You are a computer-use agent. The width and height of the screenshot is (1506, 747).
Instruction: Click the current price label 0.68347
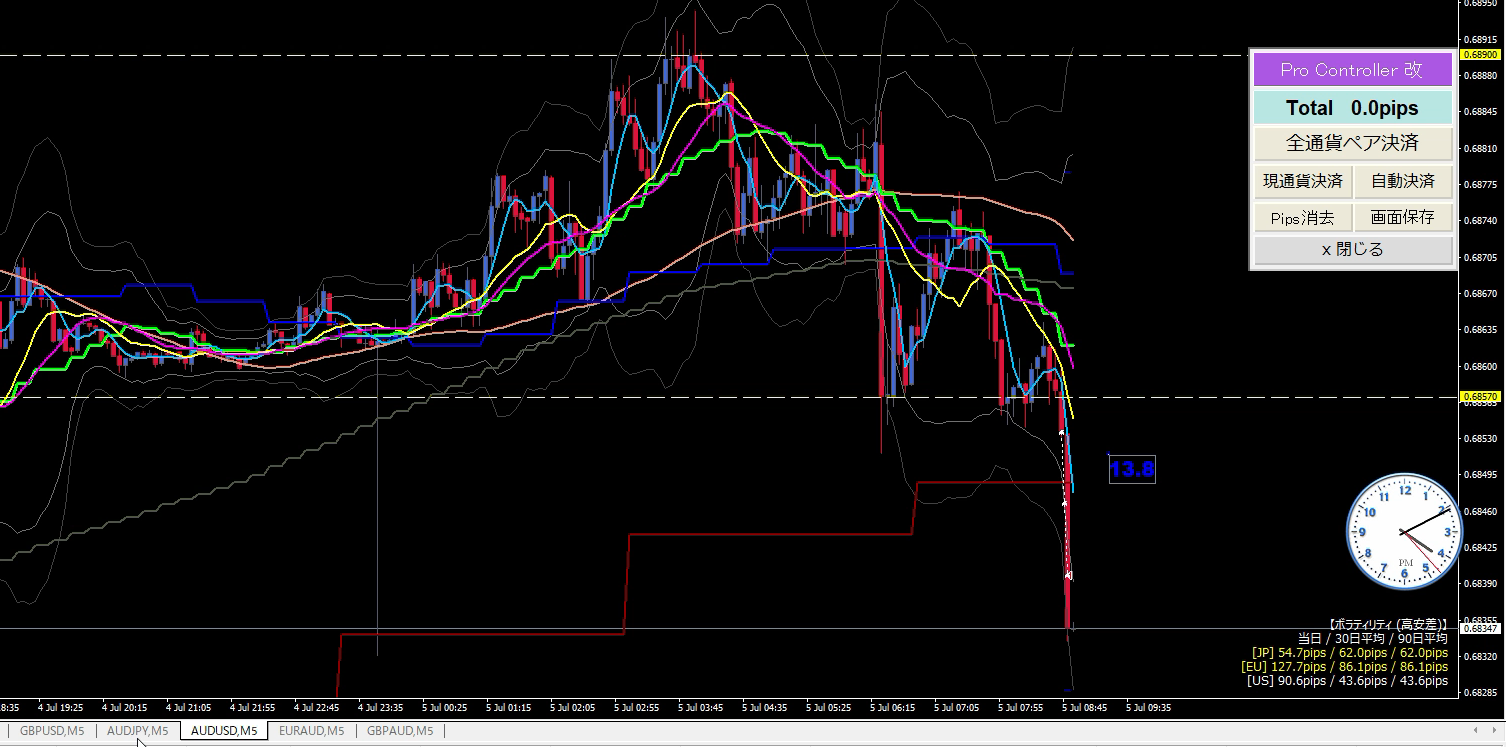coord(1481,628)
